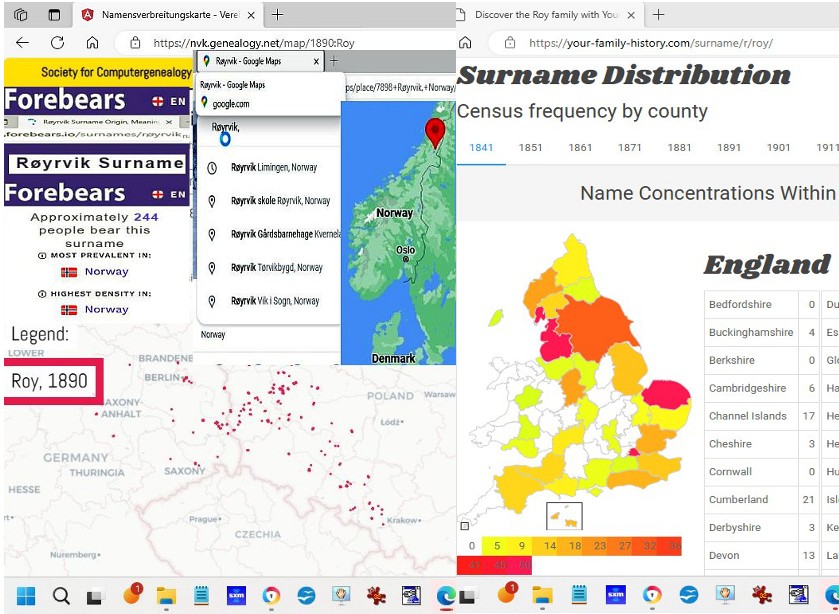Open the Norway link under HIGHEST DENSITY IN
839x614 pixels.
tap(106, 309)
